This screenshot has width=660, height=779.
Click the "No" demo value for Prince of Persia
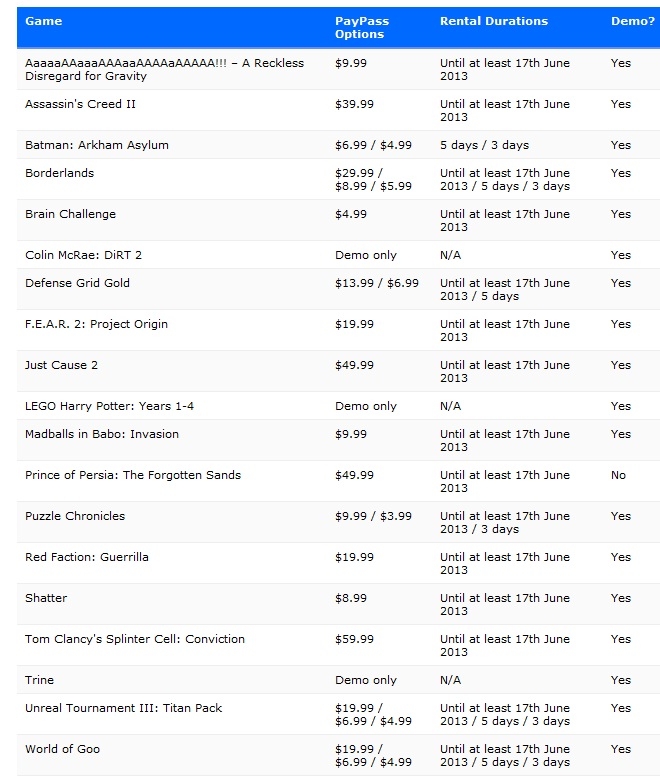(x=618, y=475)
